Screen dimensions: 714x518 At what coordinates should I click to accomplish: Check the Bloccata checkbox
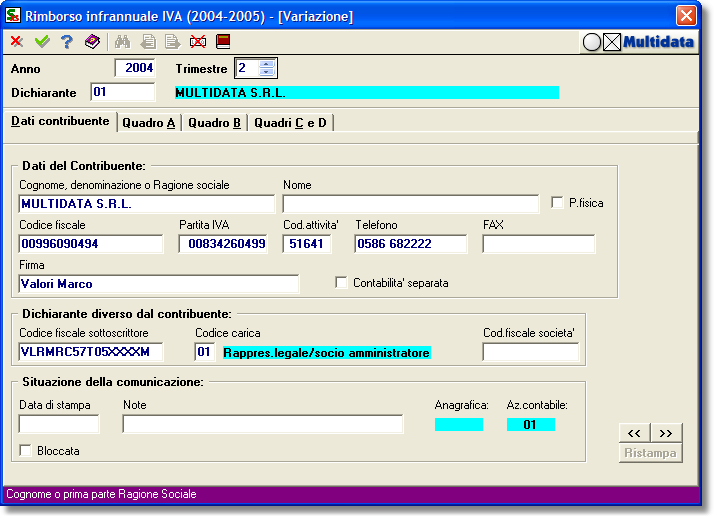coord(25,451)
